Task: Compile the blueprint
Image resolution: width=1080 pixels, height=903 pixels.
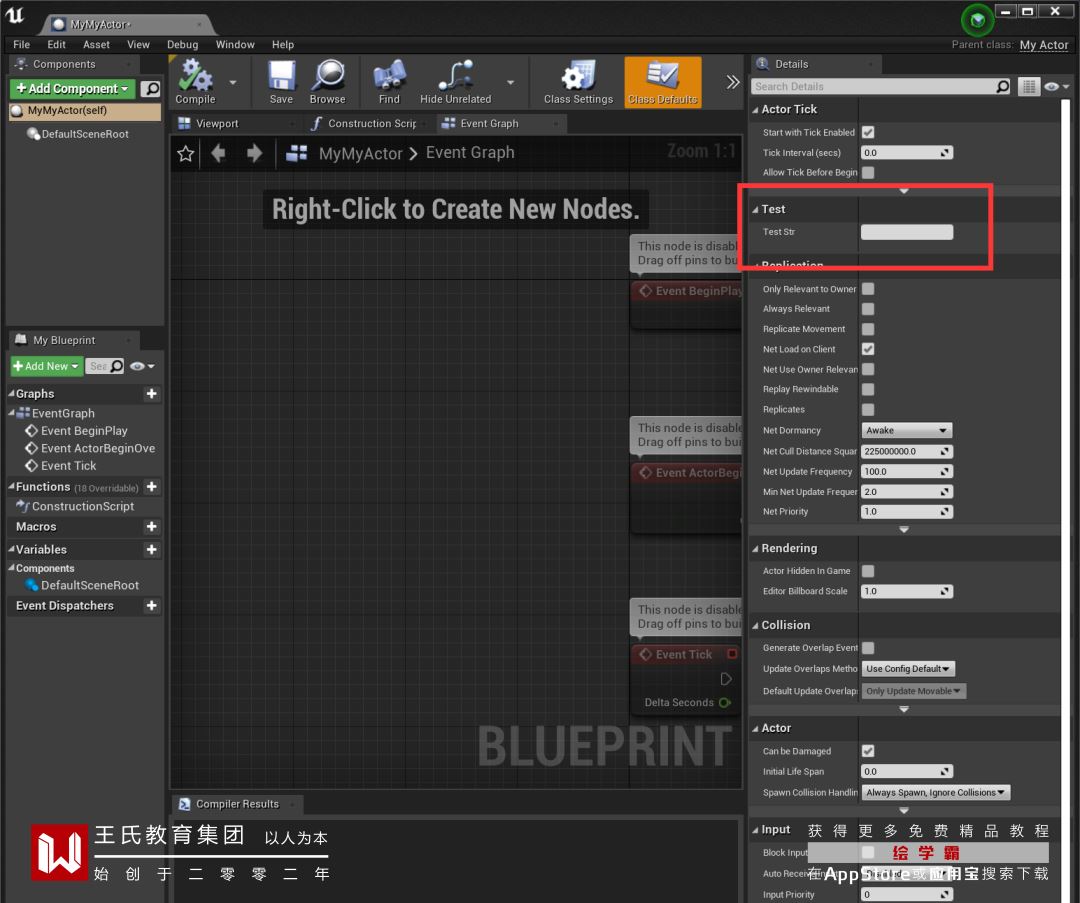Action: [x=195, y=82]
